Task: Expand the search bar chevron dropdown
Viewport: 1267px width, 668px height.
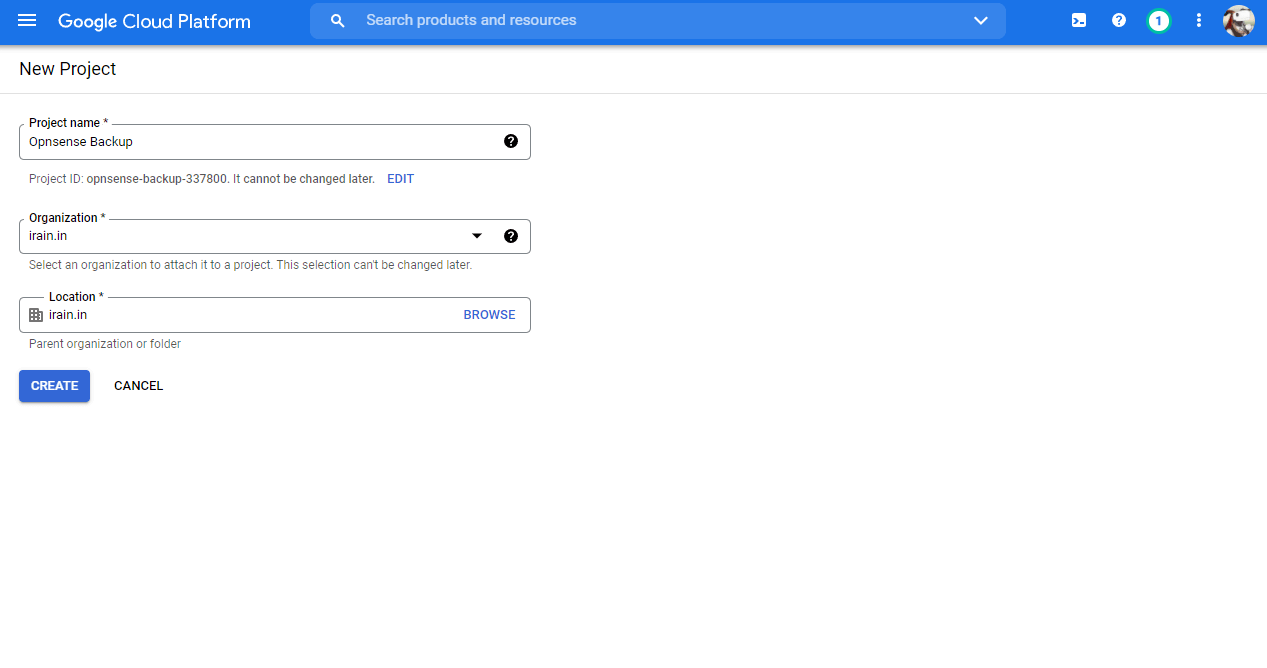Action: [980, 21]
